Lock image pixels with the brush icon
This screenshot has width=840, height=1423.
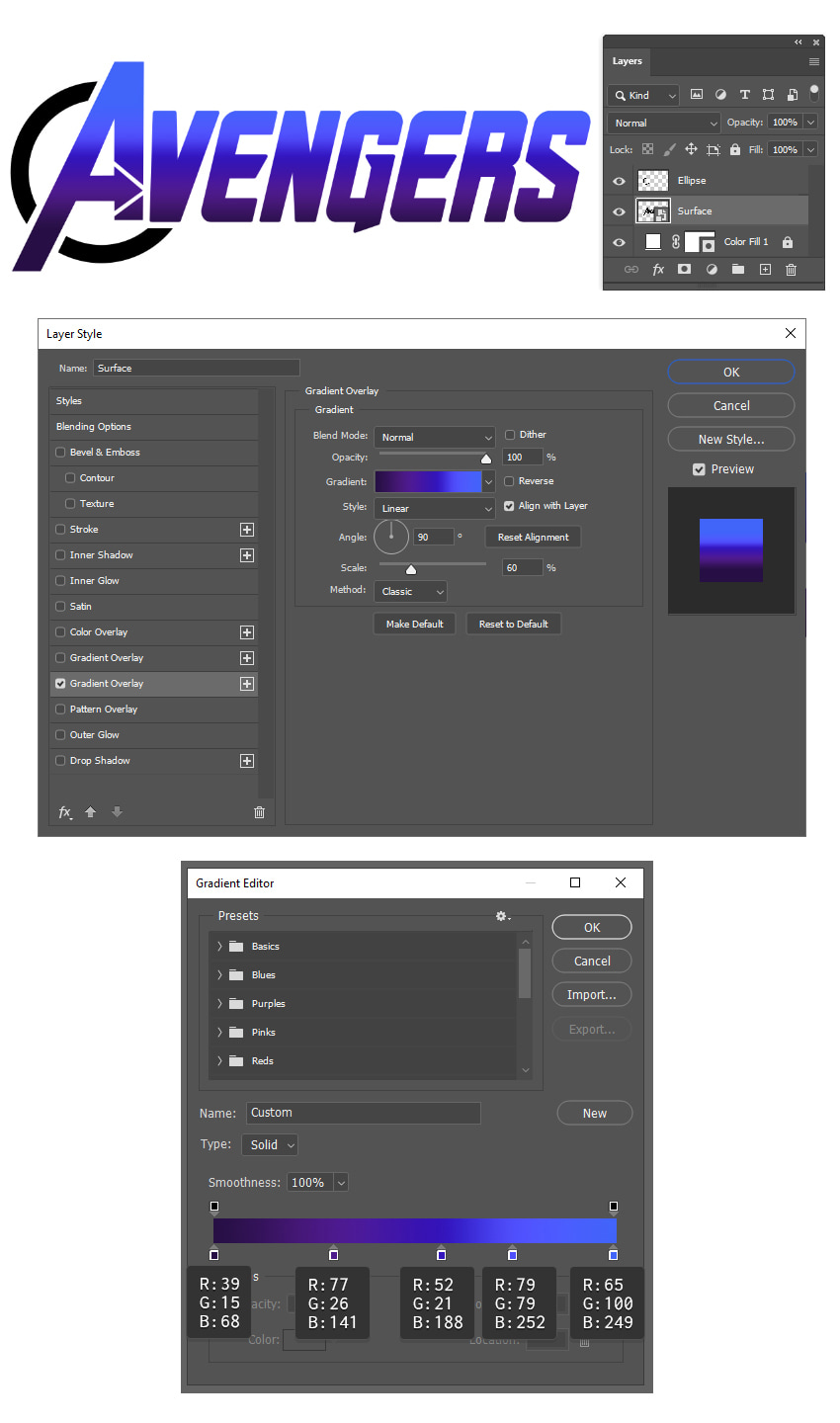669,149
